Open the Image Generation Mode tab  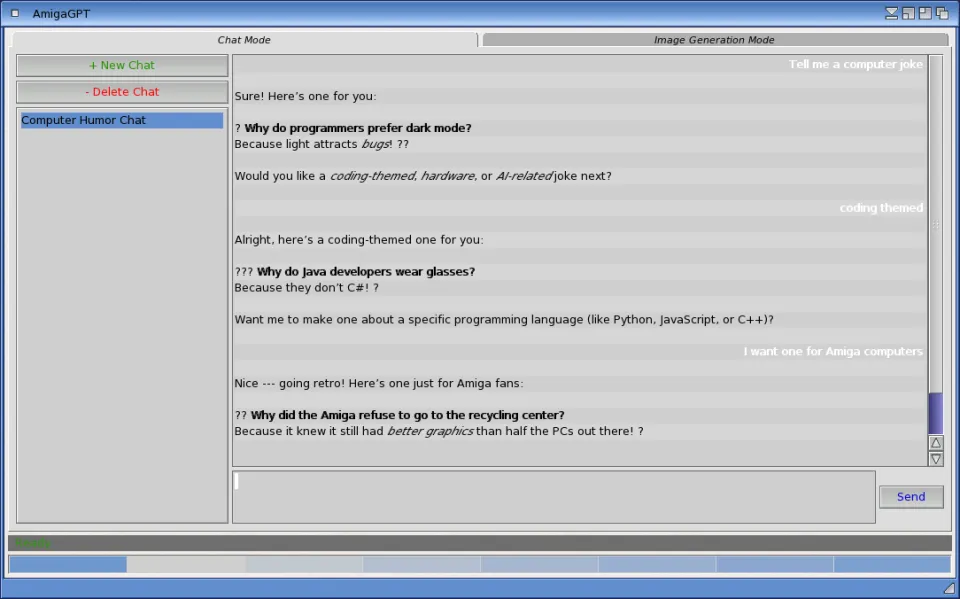click(x=714, y=40)
